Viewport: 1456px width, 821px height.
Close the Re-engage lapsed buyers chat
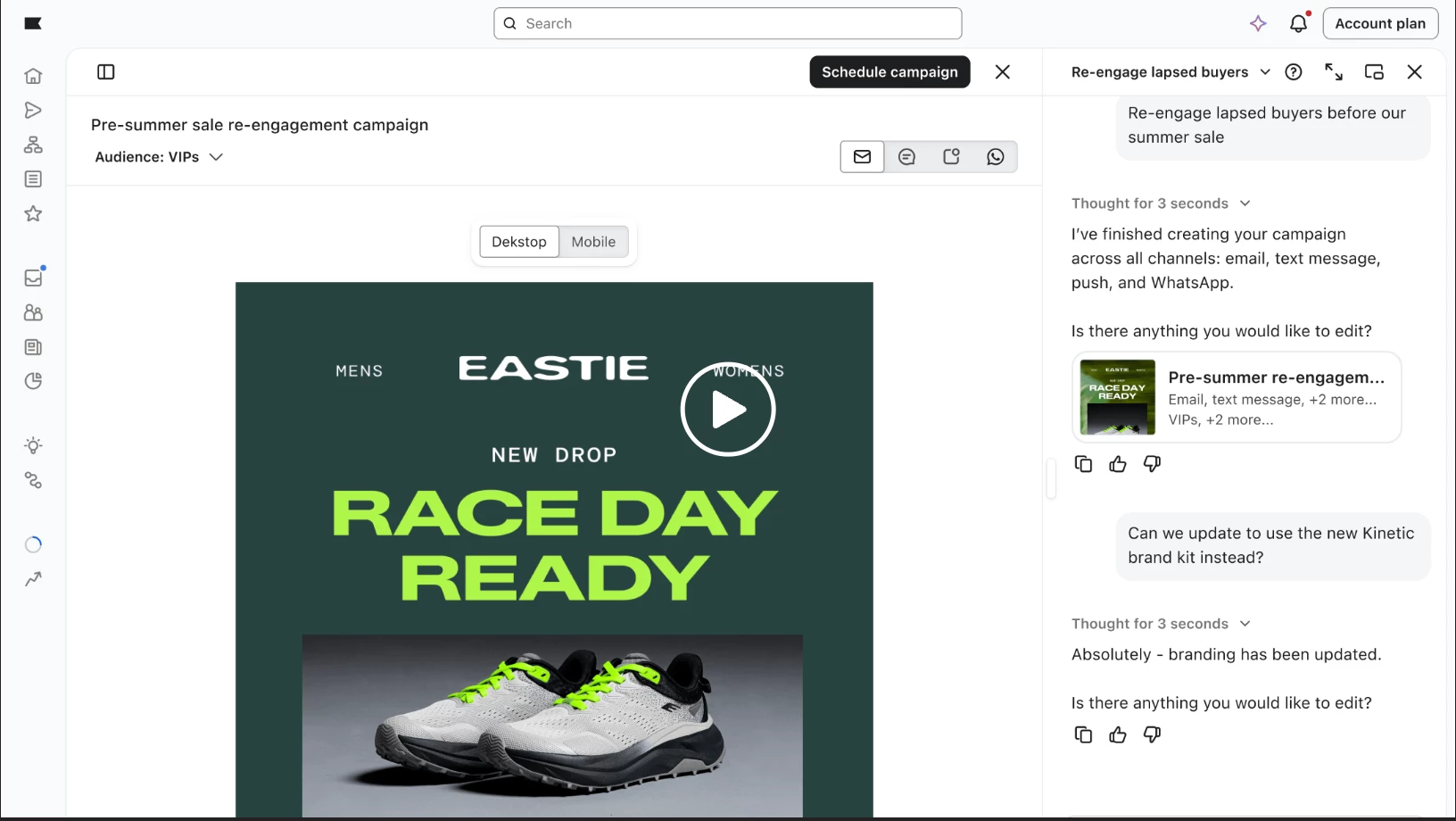click(1415, 72)
